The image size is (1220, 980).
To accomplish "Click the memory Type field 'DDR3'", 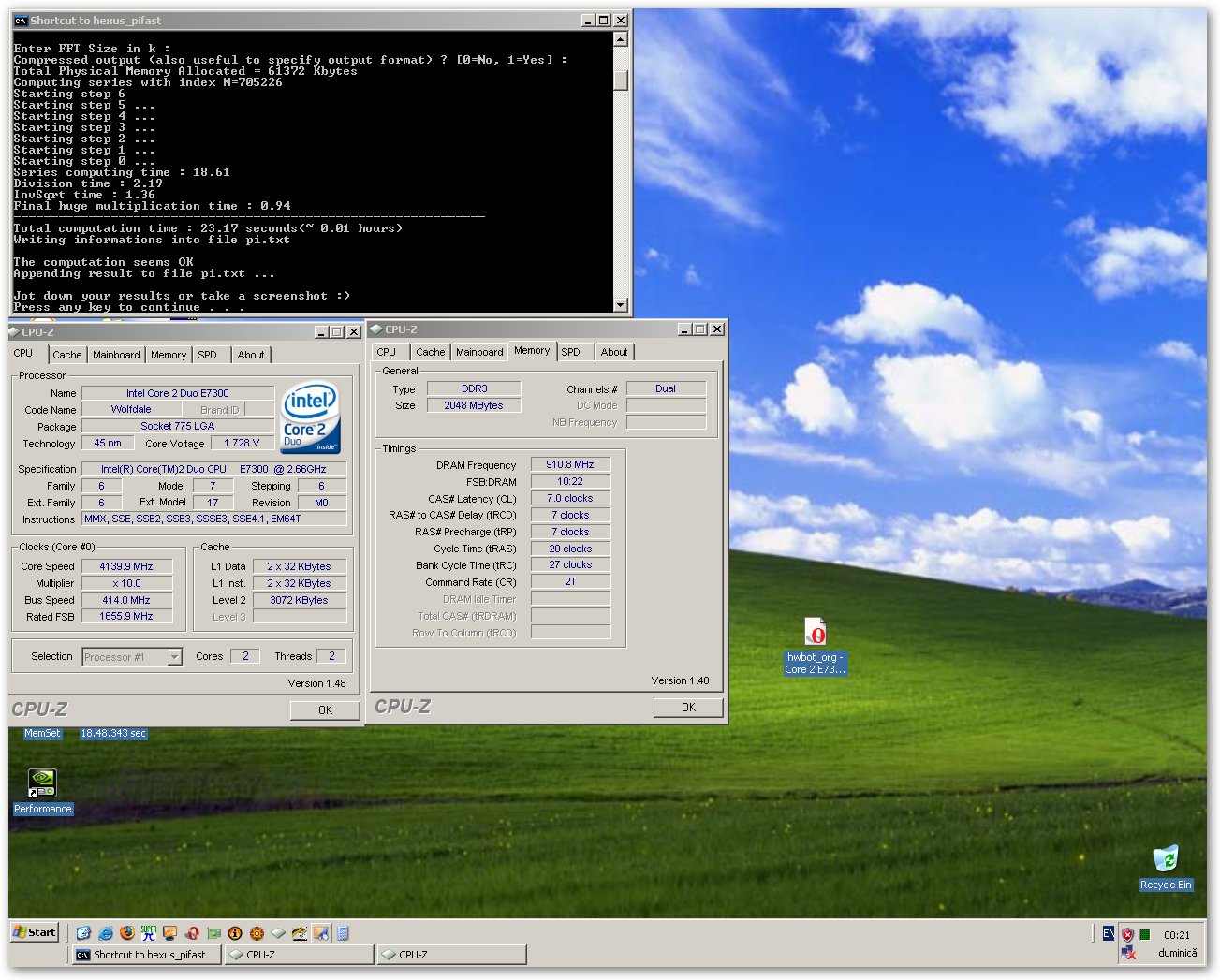I will click(x=474, y=388).
